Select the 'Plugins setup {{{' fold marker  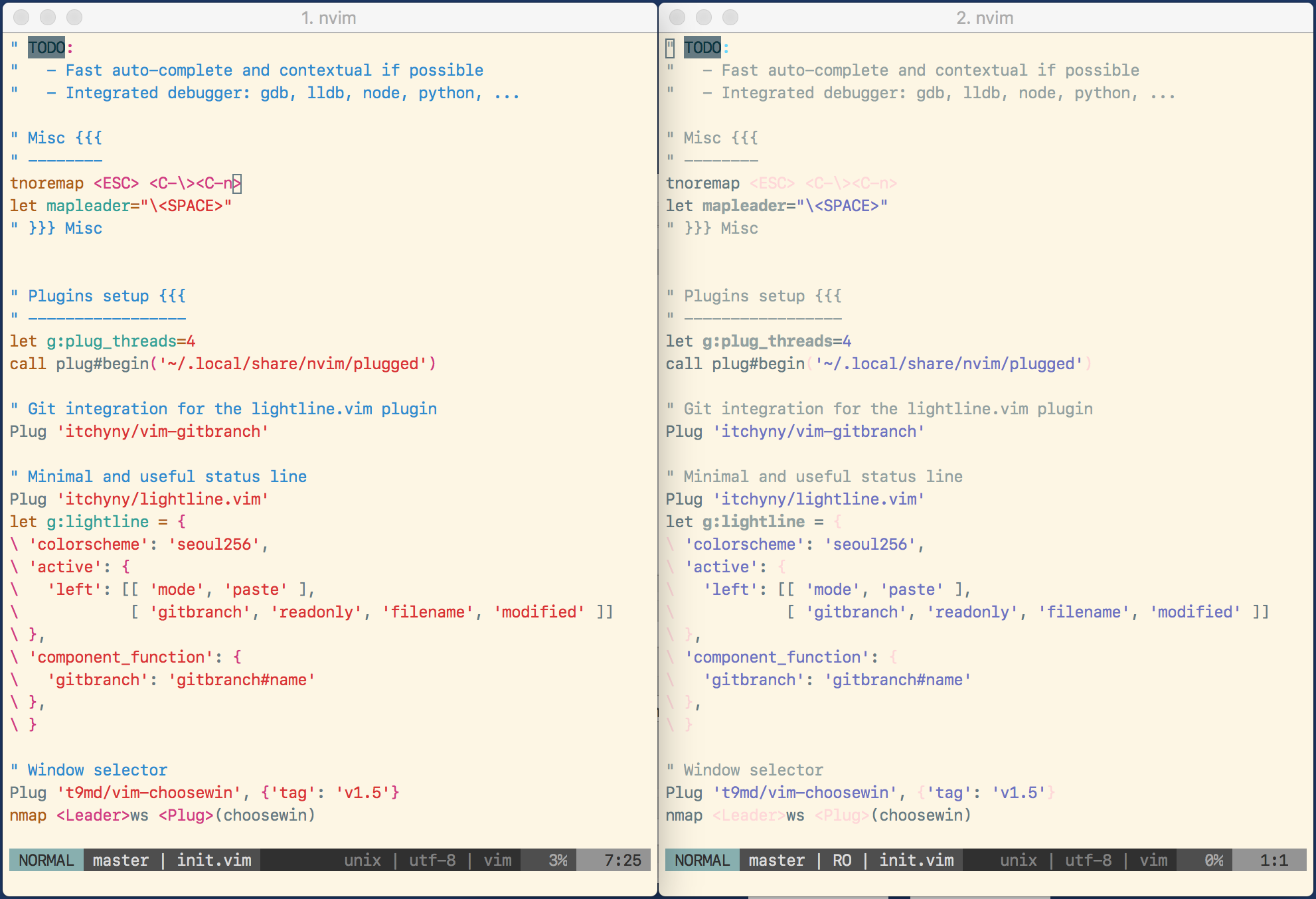point(97,296)
